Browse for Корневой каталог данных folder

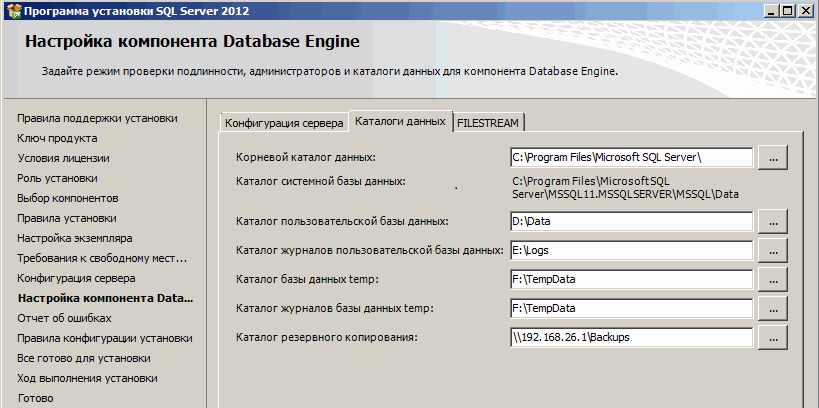click(773, 158)
